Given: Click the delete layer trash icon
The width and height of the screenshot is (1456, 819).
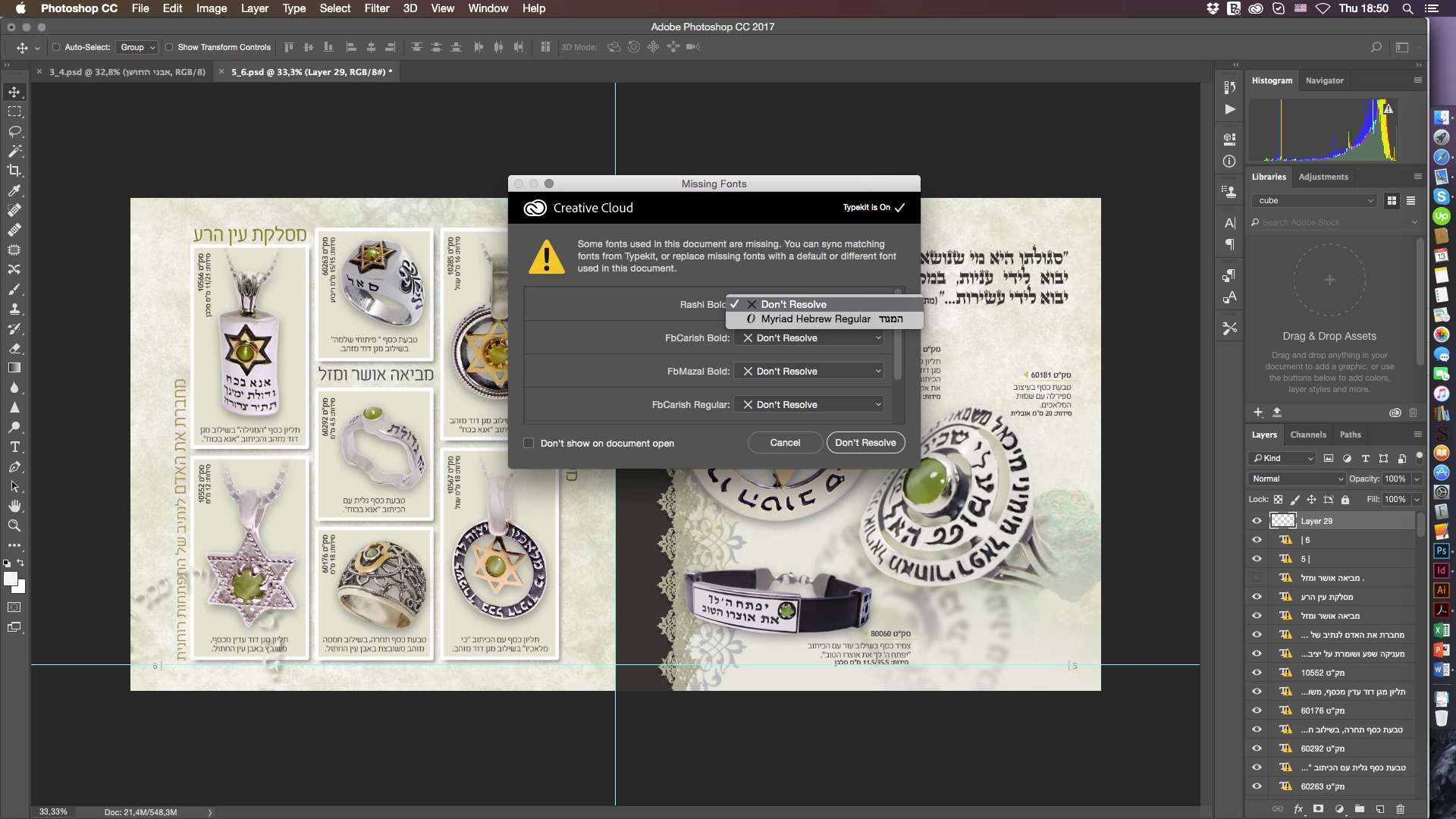Looking at the screenshot, I should click(x=1400, y=809).
